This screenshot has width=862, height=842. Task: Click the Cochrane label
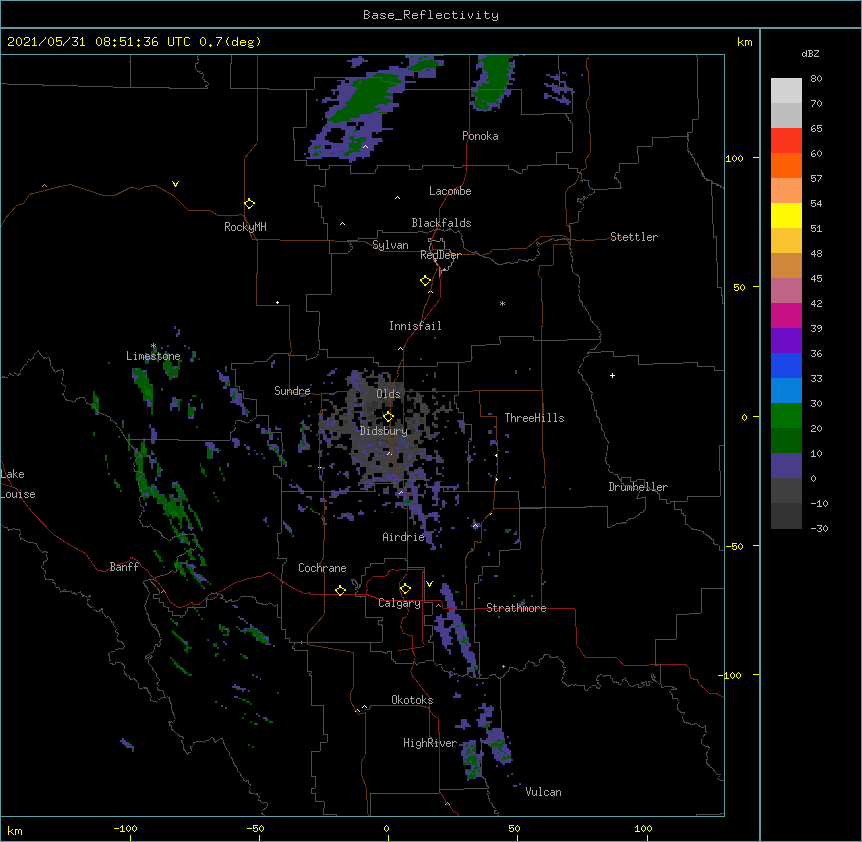(322, 568)
